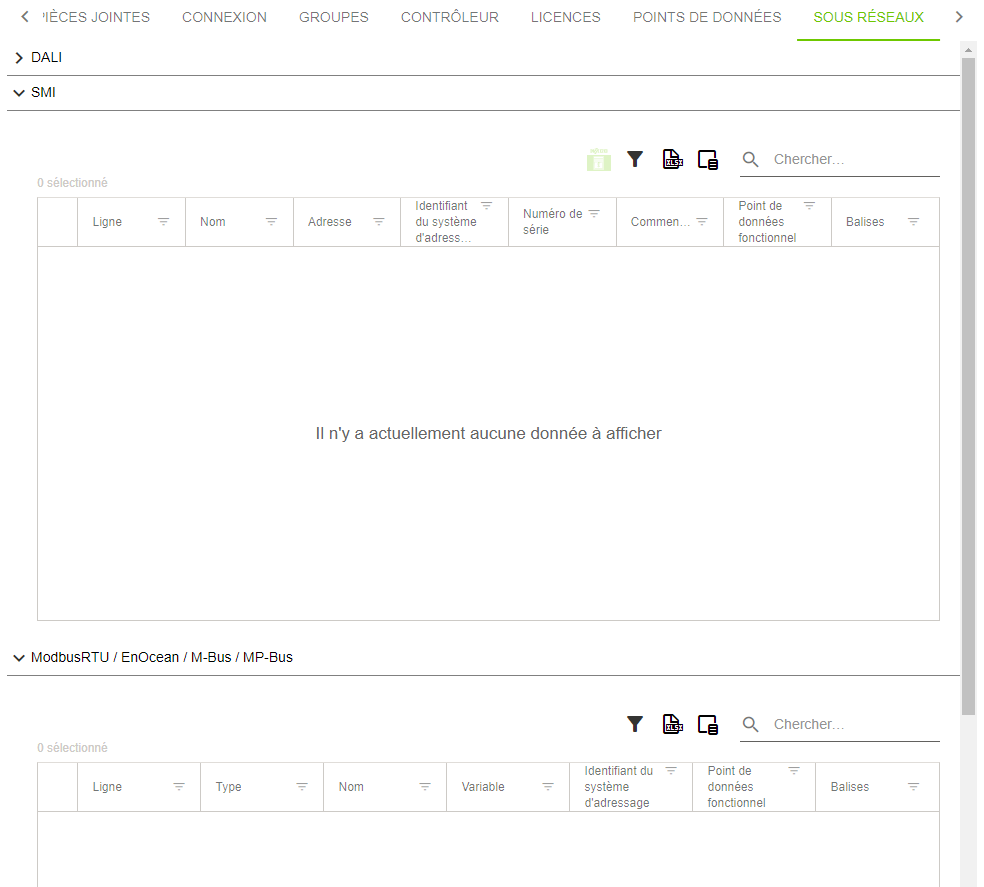Open filter for SMI Adresse column
The width and height of the screenshot is (984, 887).
pos(379,222)
